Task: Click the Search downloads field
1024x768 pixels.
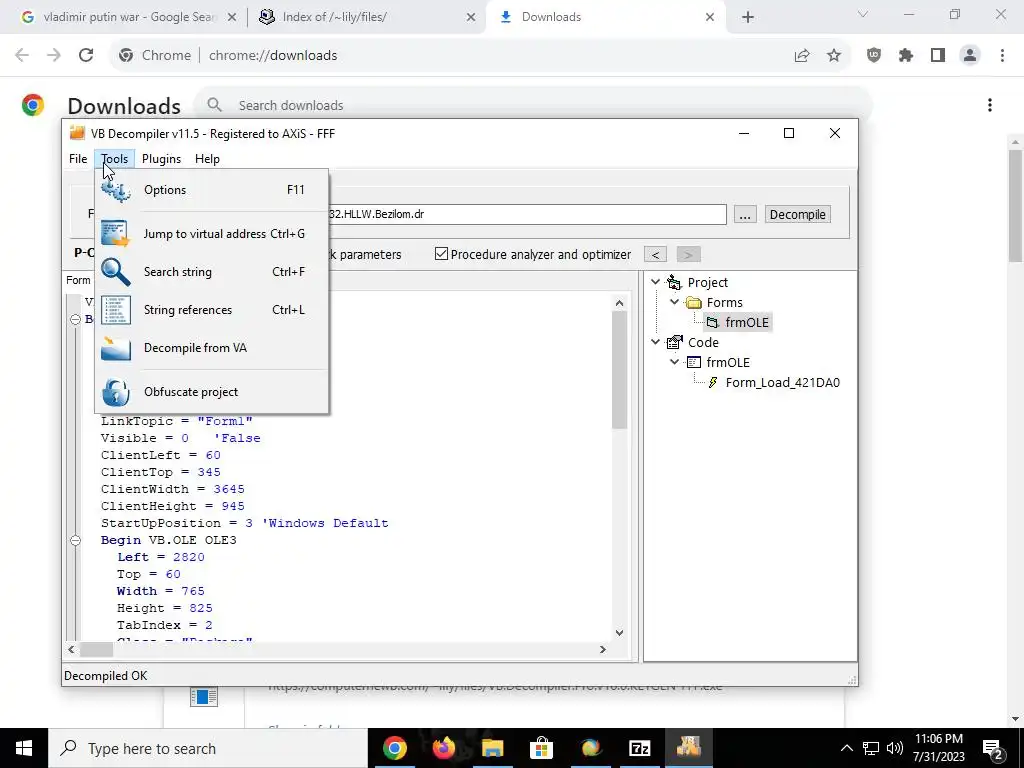Action: pyautogui.click(x=536, y=105)
